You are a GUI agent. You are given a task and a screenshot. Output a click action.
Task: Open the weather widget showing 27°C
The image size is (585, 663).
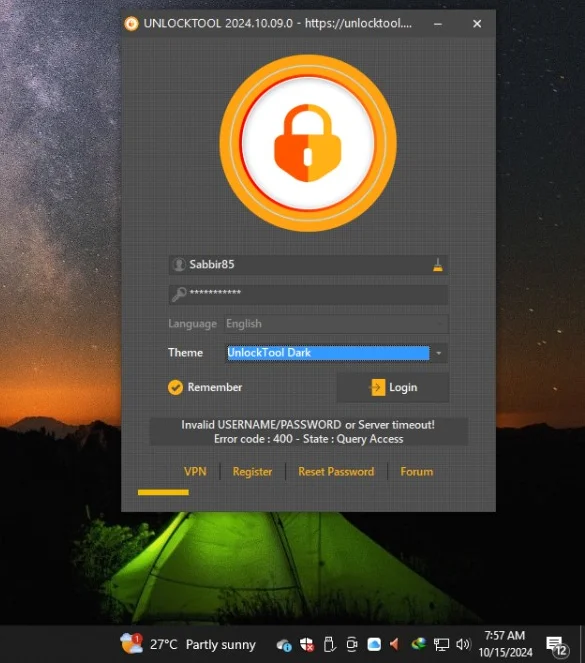(x=188, y=644)
